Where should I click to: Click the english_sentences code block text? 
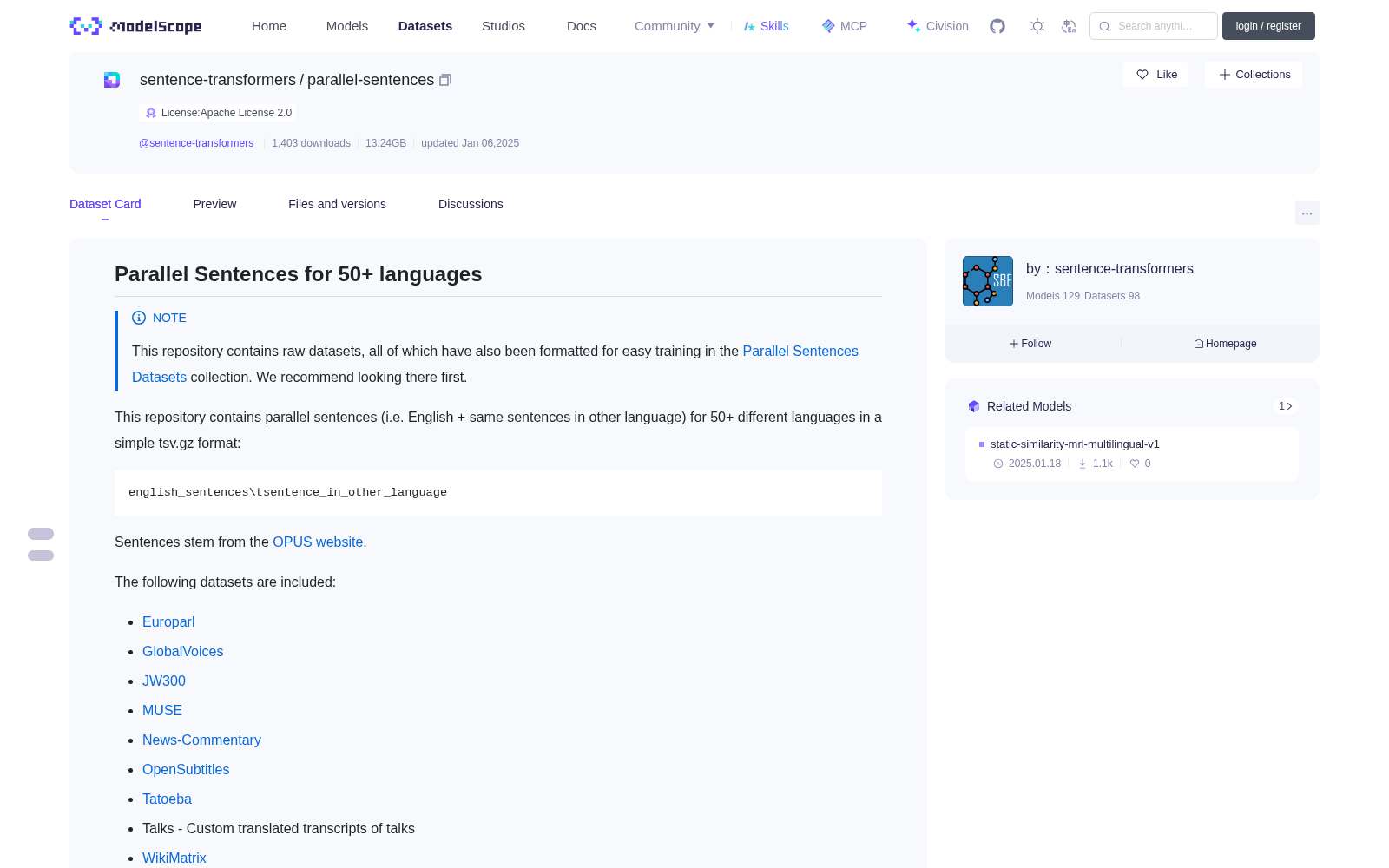pyautogui.click(x=287, y=492)
